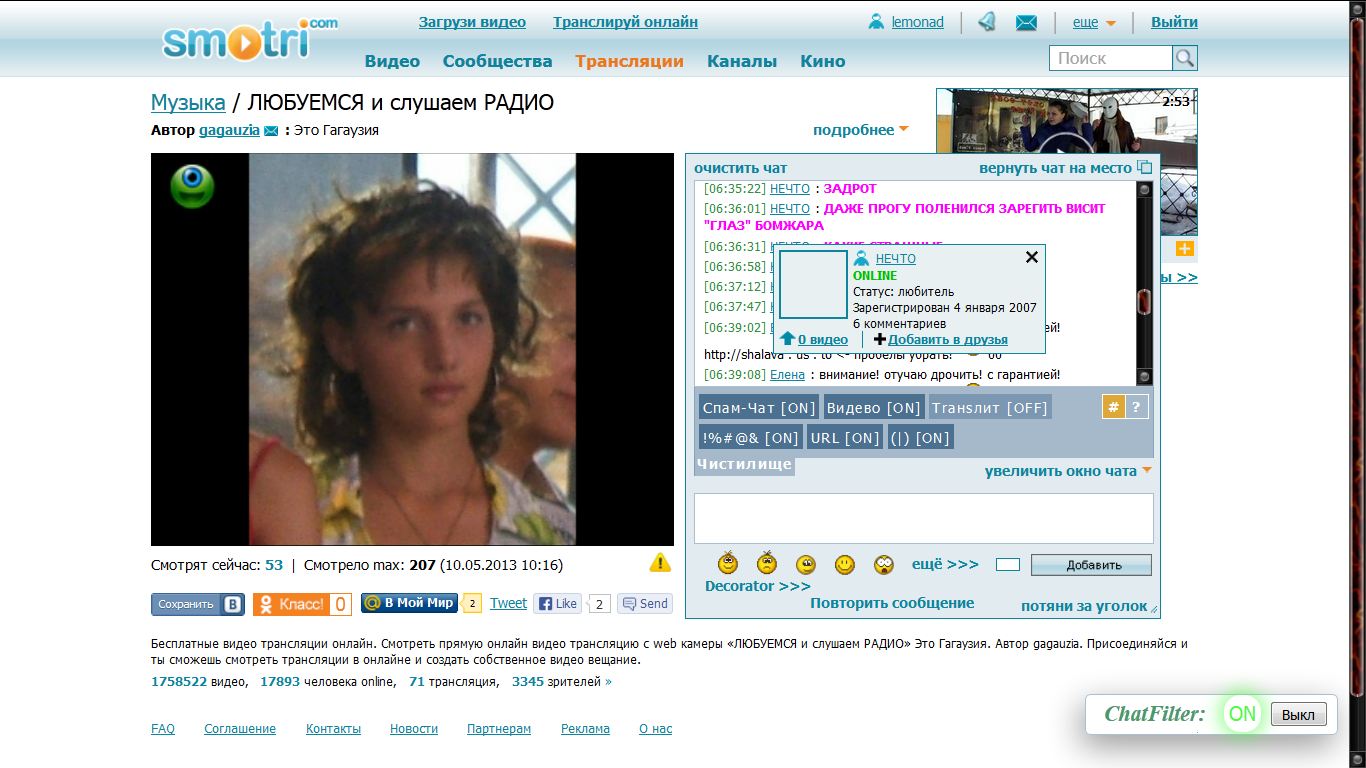Image resolution: width=1366 pixels, height=768 pixels.
Task: Toggle the ChatFilter green ON switch
Action: 1242,714
